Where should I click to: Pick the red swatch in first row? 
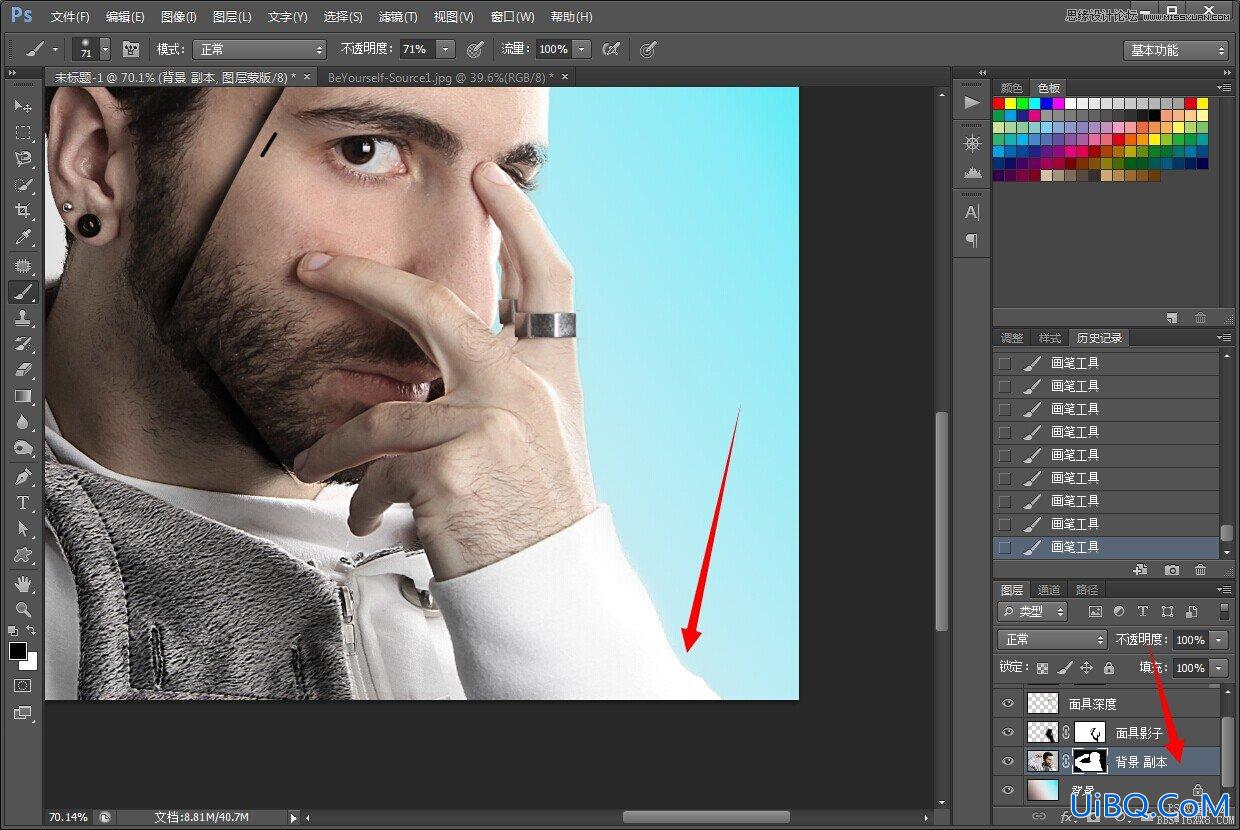point(999,103)
